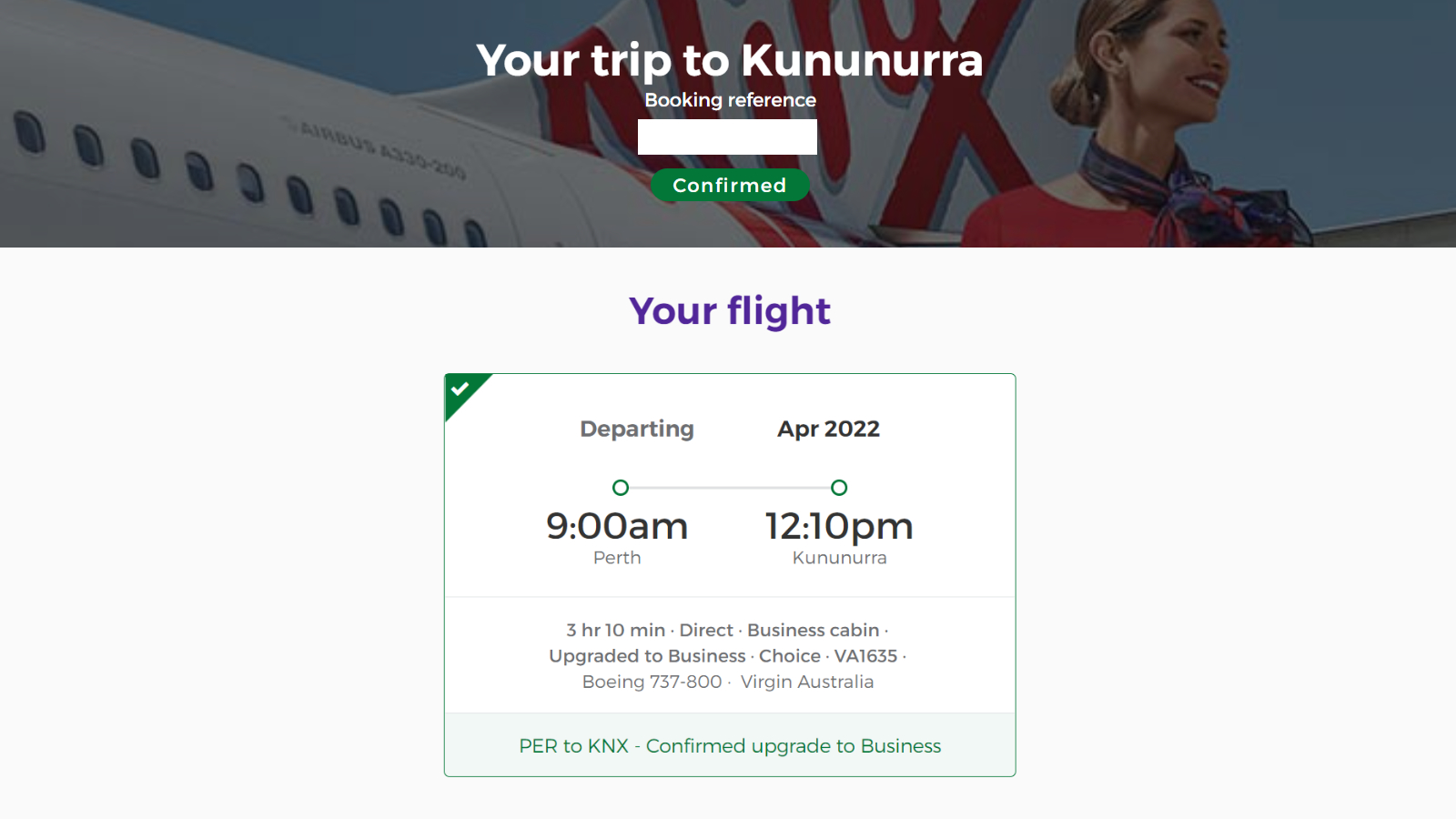The image size is (1456, 819).
Task: Click the Kununurra arrival circle marker
Action: (839, 488)
